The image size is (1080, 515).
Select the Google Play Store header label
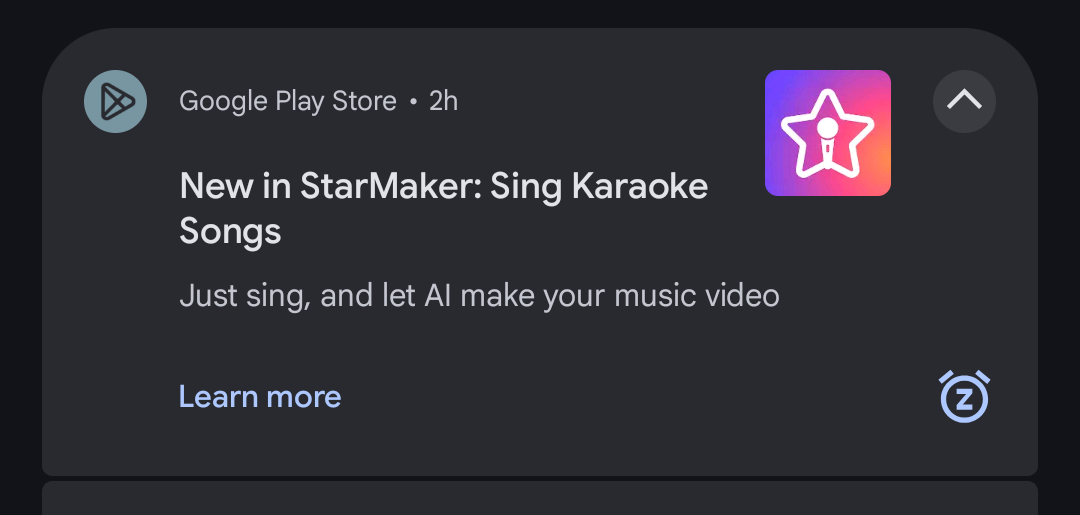288,102
